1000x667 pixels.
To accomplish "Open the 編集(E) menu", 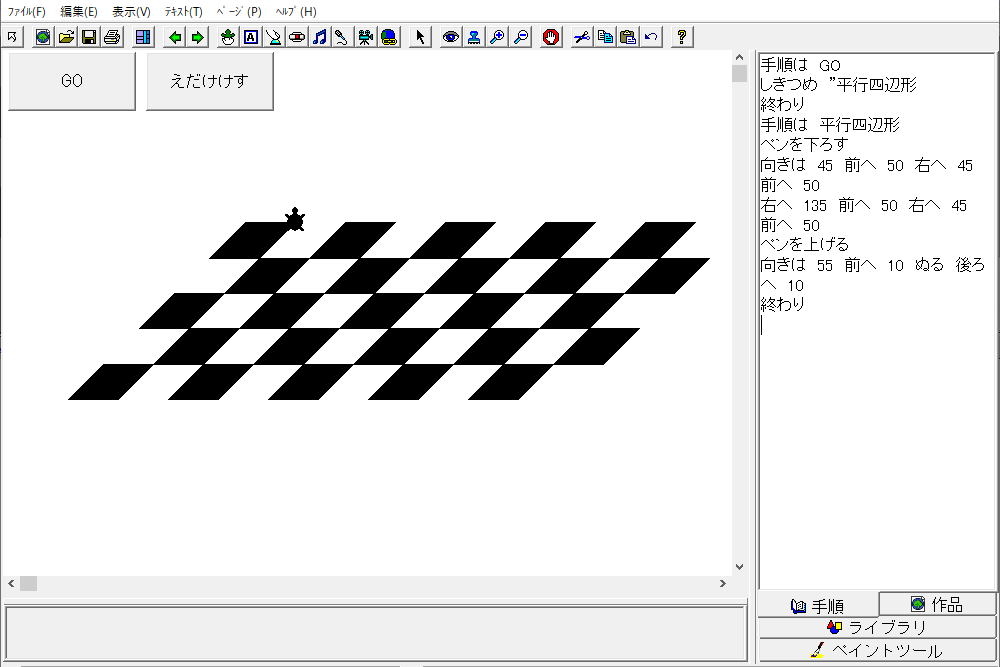I will 79,11.
